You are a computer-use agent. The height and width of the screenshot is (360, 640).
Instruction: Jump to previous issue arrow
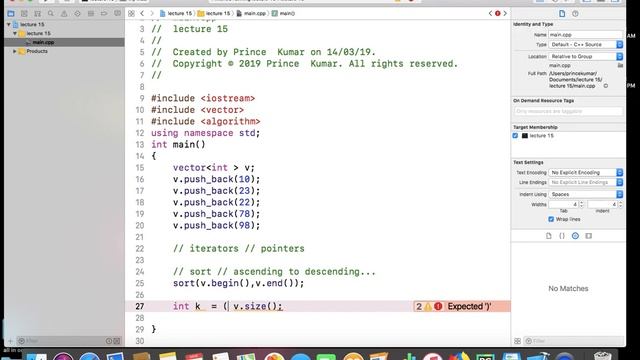490,13
